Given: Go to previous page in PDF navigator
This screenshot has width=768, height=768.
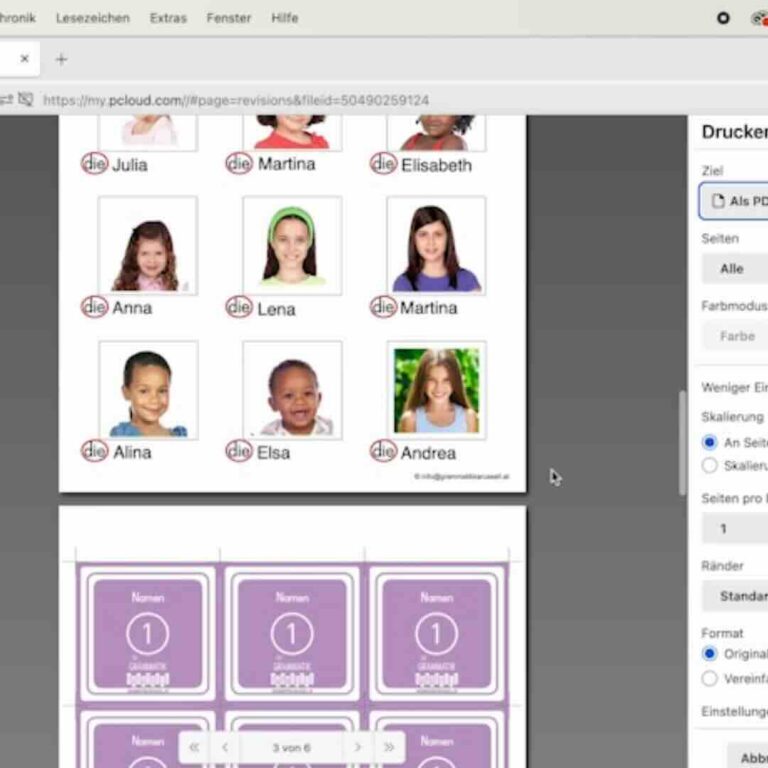Looking at the screenshot, I should click(x=225, y=747).
